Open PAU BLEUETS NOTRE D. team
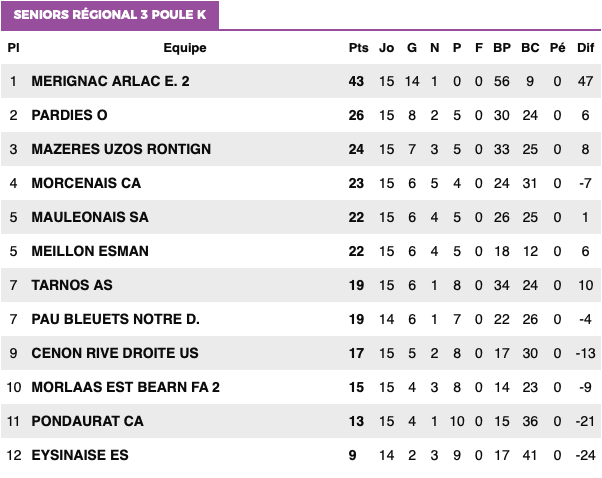 [115, 319]
